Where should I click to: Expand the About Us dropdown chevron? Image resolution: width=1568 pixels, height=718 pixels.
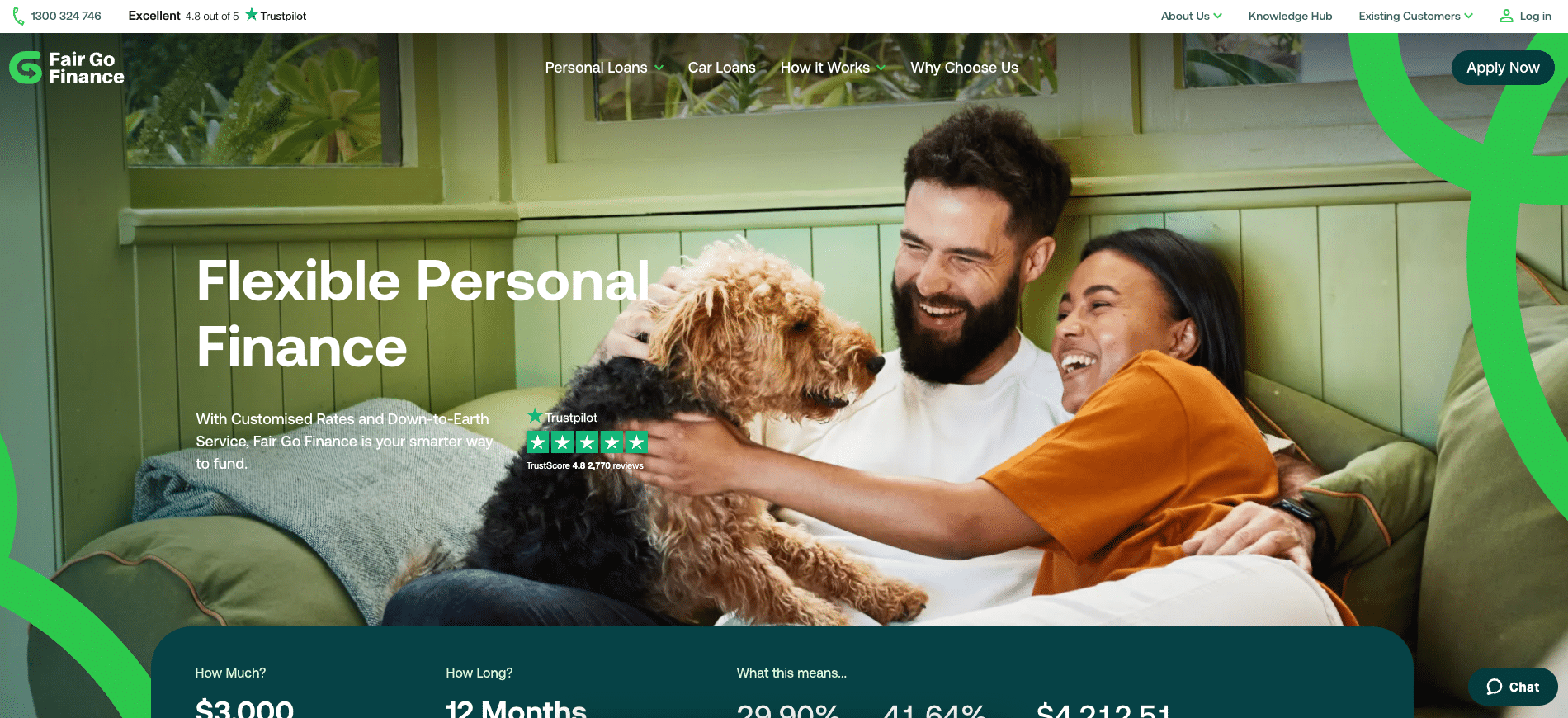click(1217, 16)
